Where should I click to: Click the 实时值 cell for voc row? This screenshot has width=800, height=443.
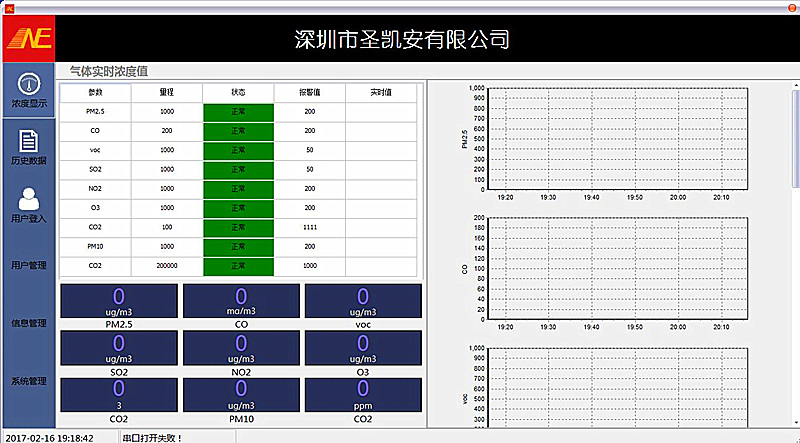[381, 150]
